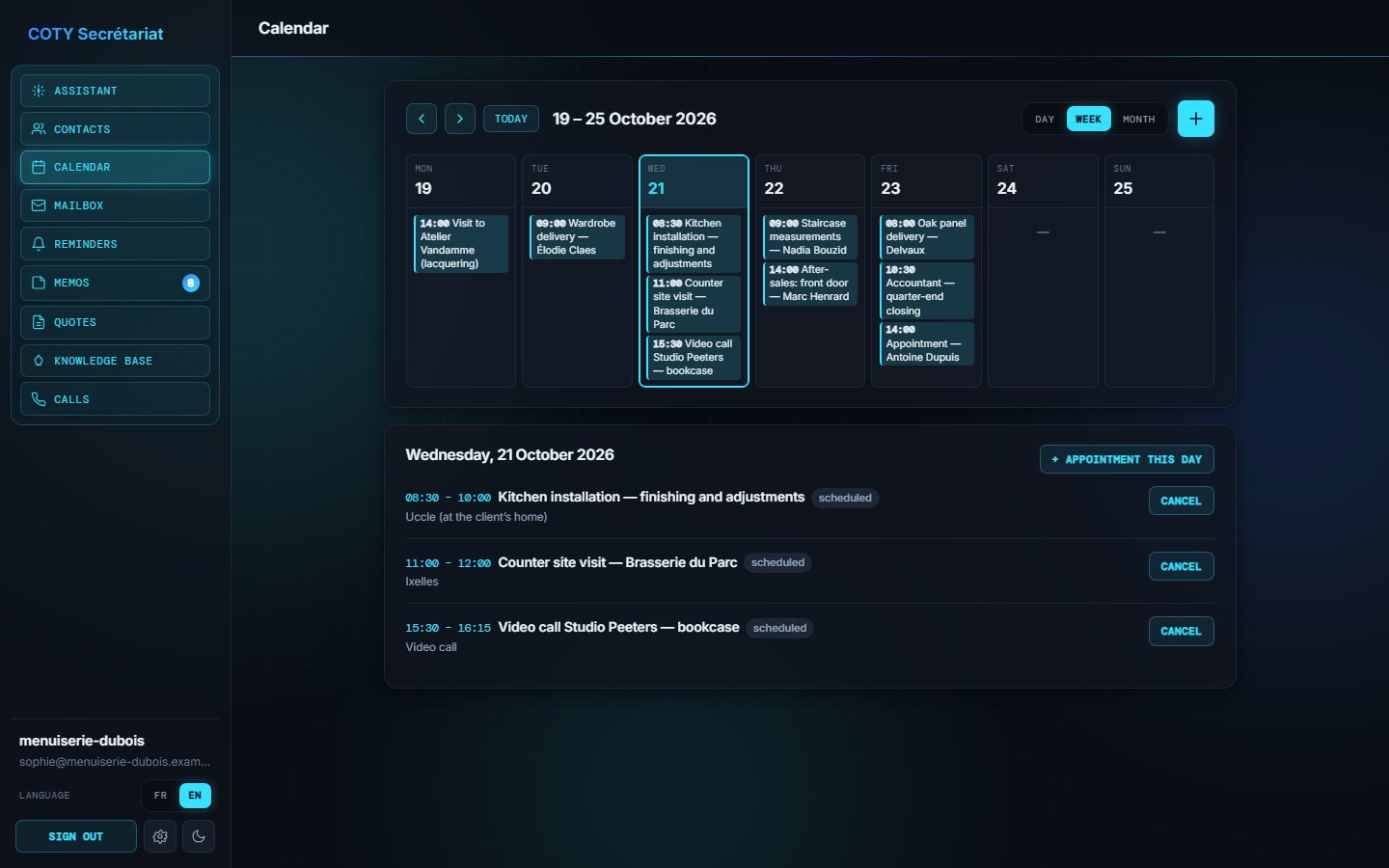Image resolution: width=1389 pixels, height=868 pixels.
Task: Add a new event with the plus button
Action: pyautogui.click(x=1196, y=119)
